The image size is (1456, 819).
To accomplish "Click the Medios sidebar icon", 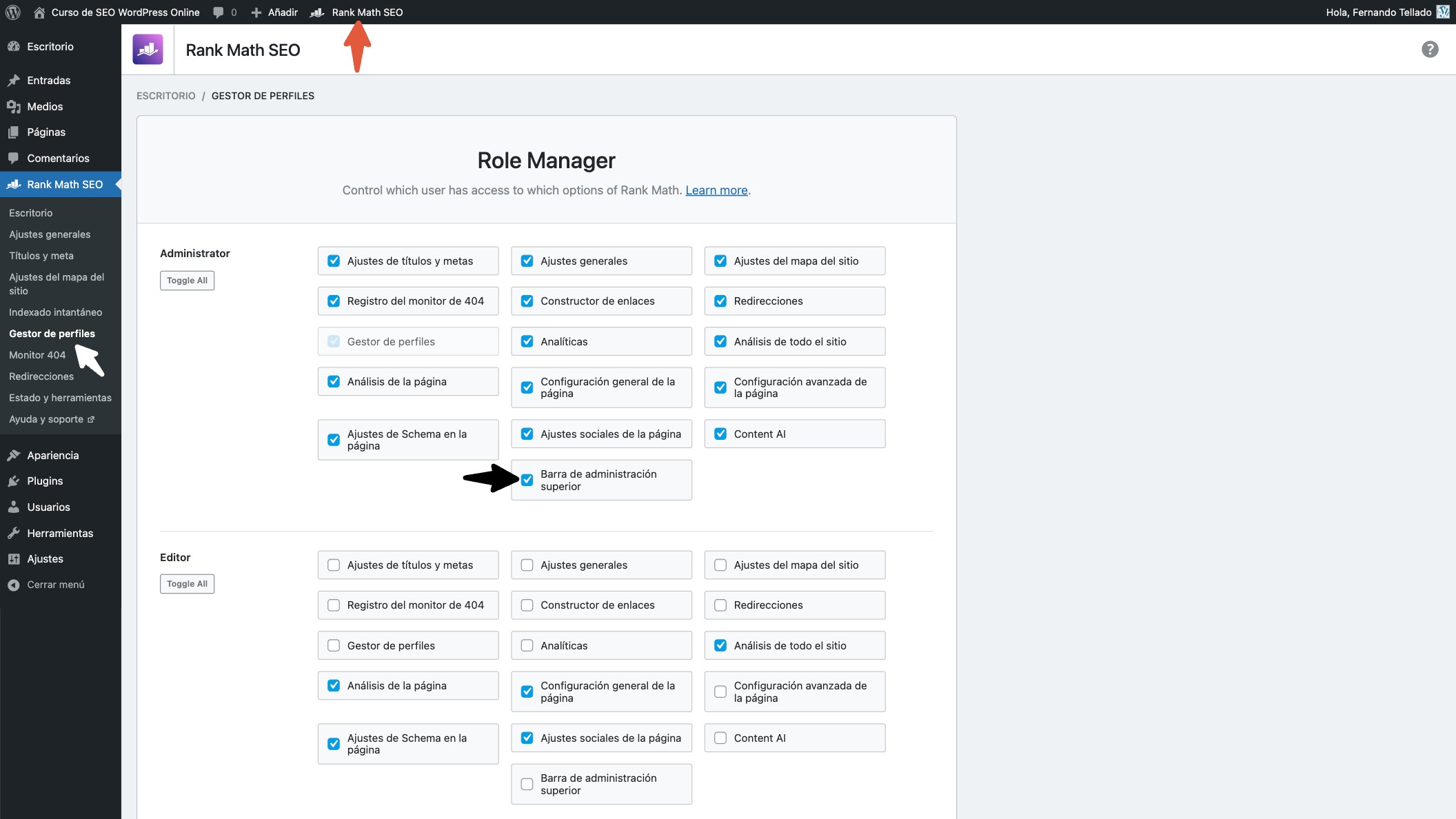I will [13, 107].
